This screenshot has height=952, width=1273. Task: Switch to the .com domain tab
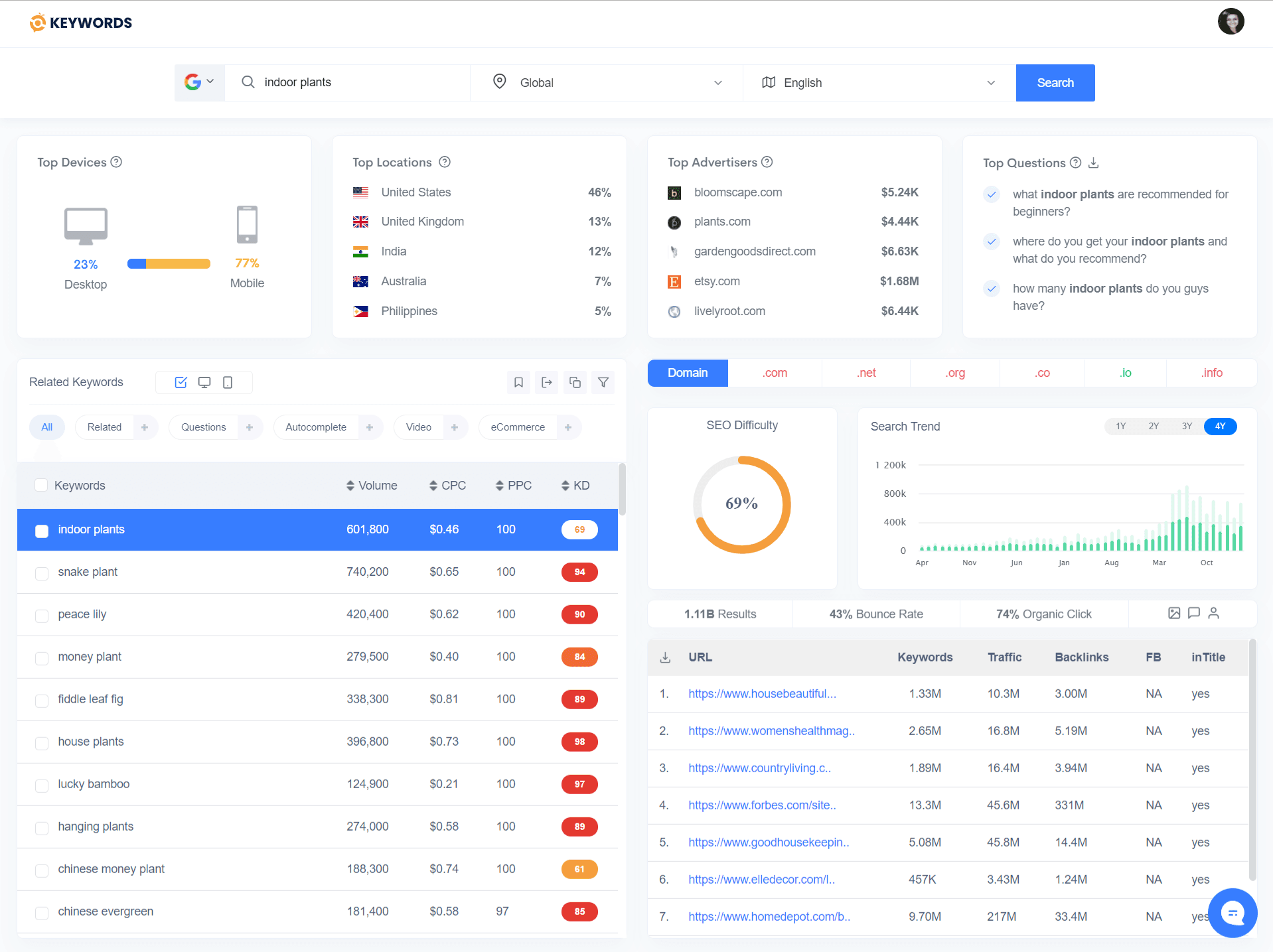(775, 373)
